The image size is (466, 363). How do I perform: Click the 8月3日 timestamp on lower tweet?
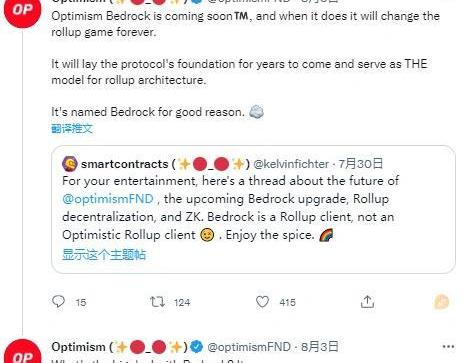(x=319, y=347)
